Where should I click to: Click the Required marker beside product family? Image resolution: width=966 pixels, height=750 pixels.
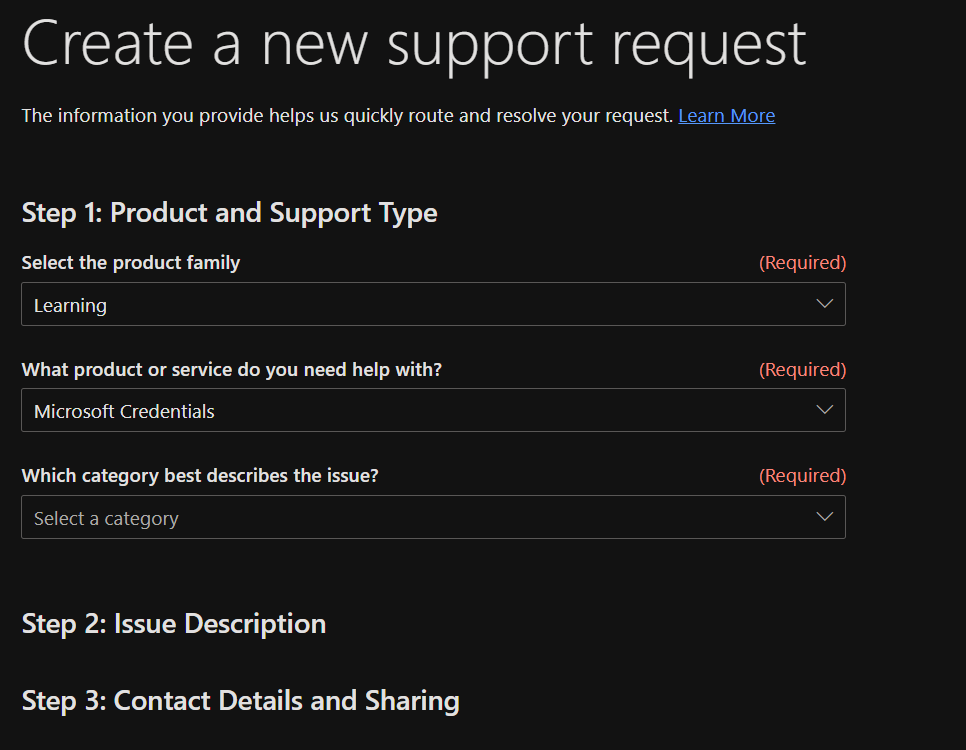pos(802,263)
